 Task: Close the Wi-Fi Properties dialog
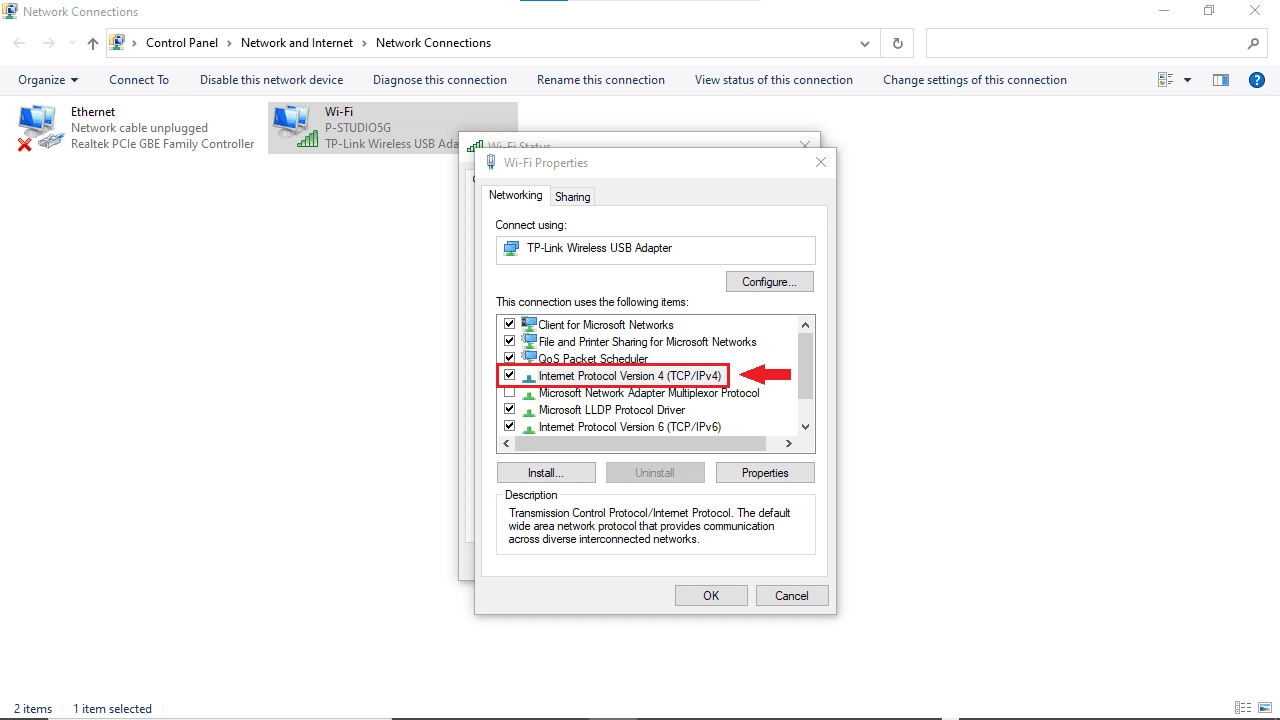pos(821,162)
